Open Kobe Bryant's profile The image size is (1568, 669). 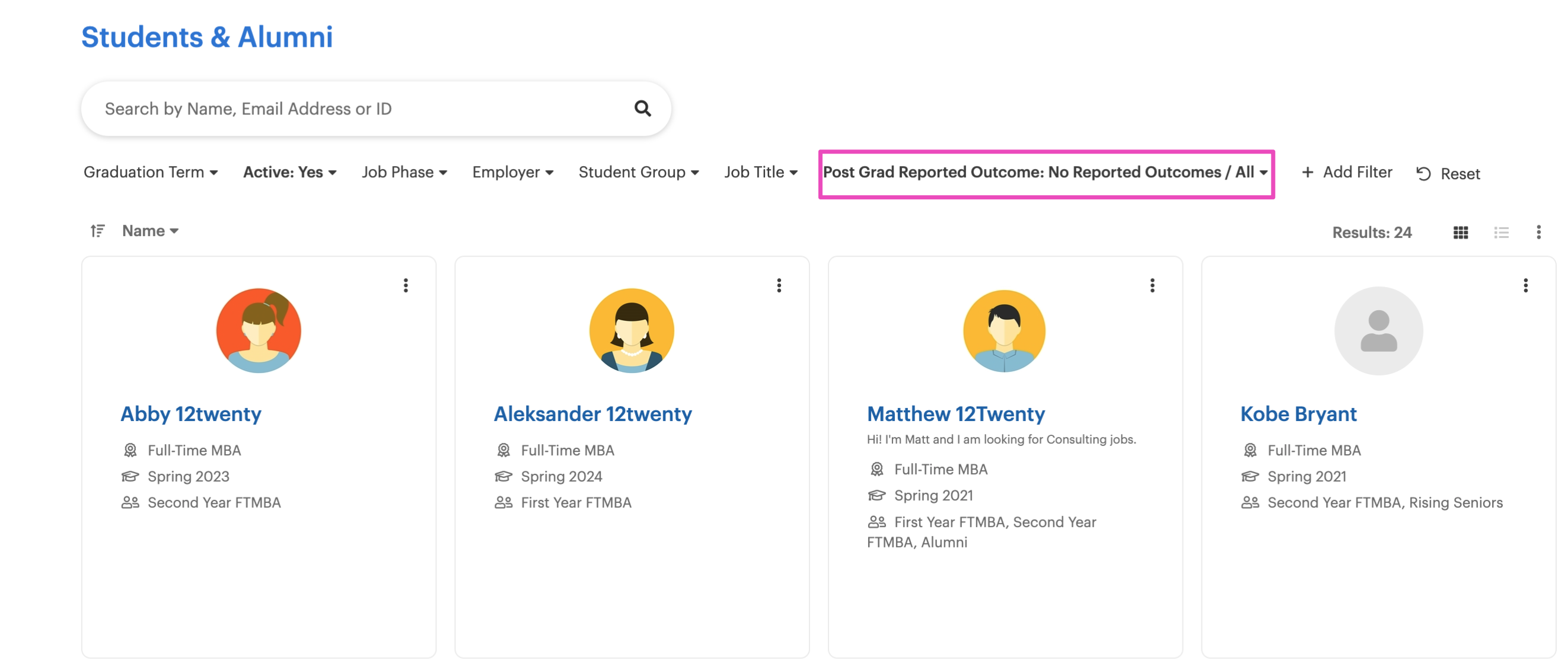pos(1298,414)
